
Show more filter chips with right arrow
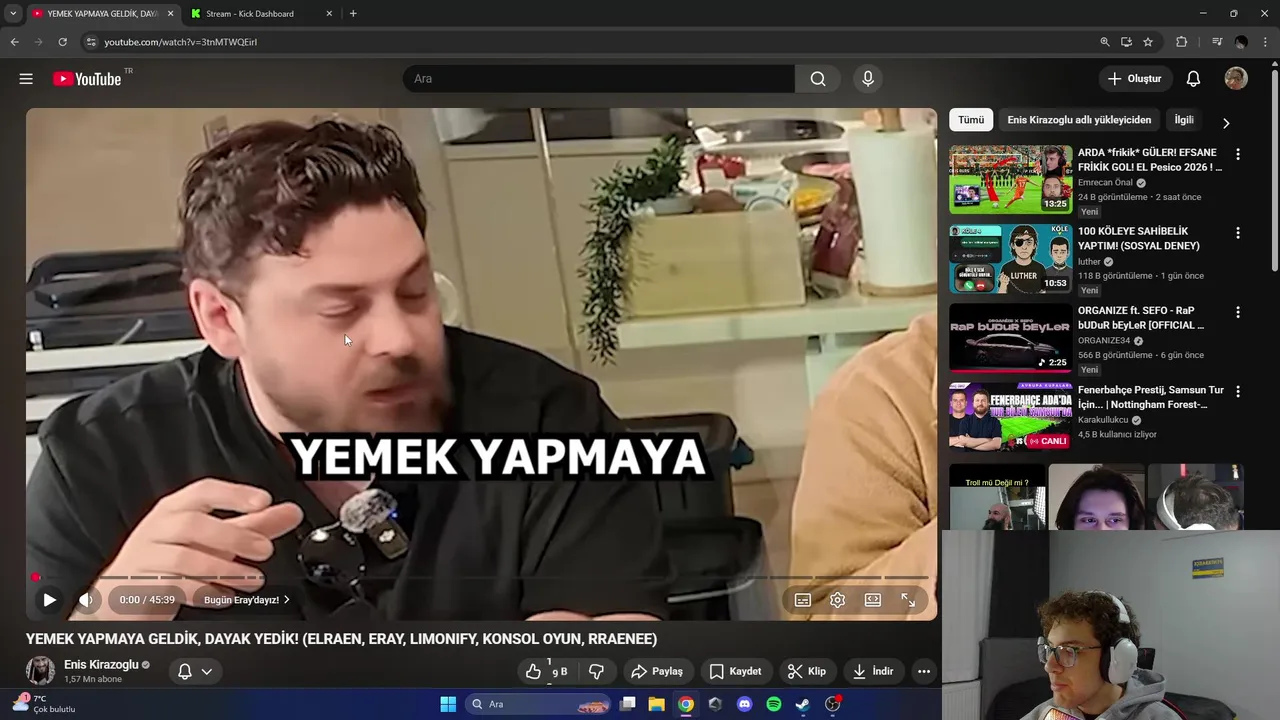click(x=1226, y=123)
